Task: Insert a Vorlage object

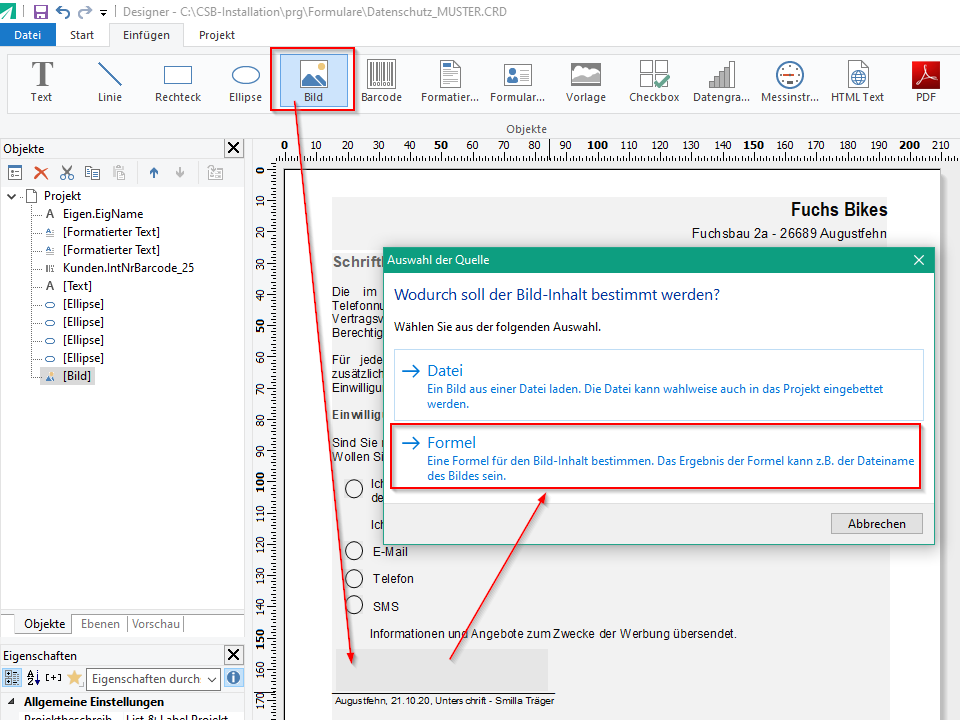Action: pos(586,81)
